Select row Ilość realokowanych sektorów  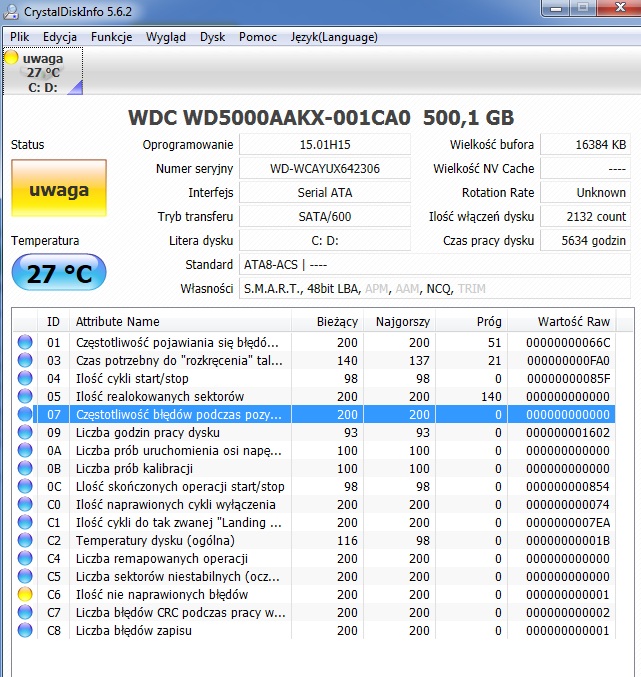(314, 396)
